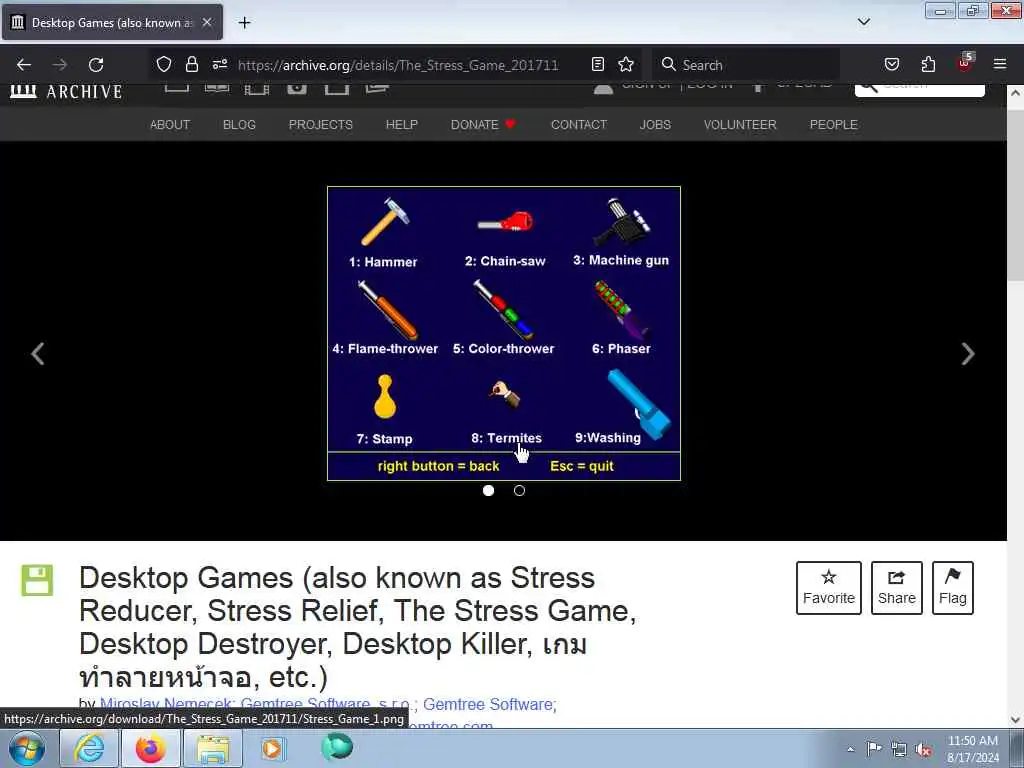Click the address bar URL field

(398, 65)
